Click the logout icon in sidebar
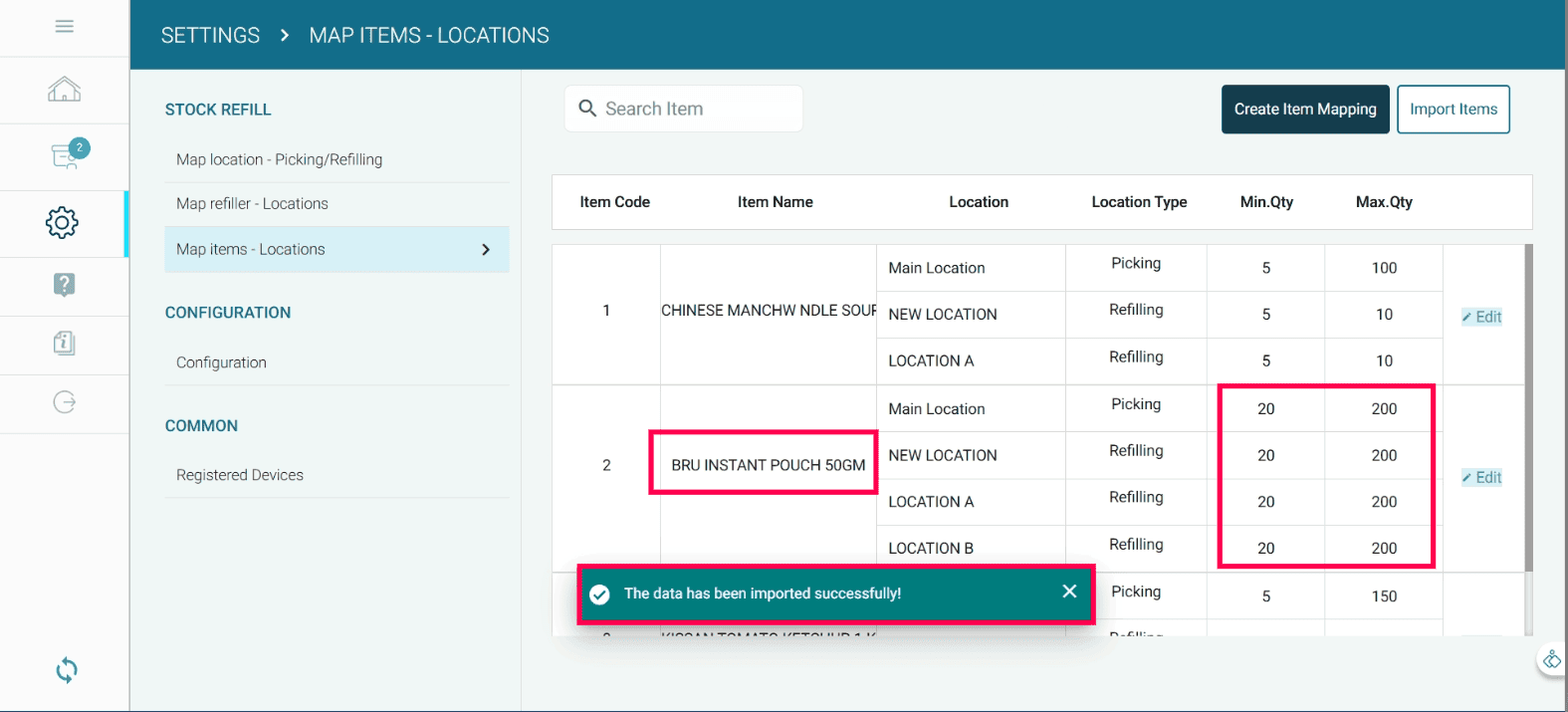This screenshot has width=1568, height=712. [x=64, y=402]
